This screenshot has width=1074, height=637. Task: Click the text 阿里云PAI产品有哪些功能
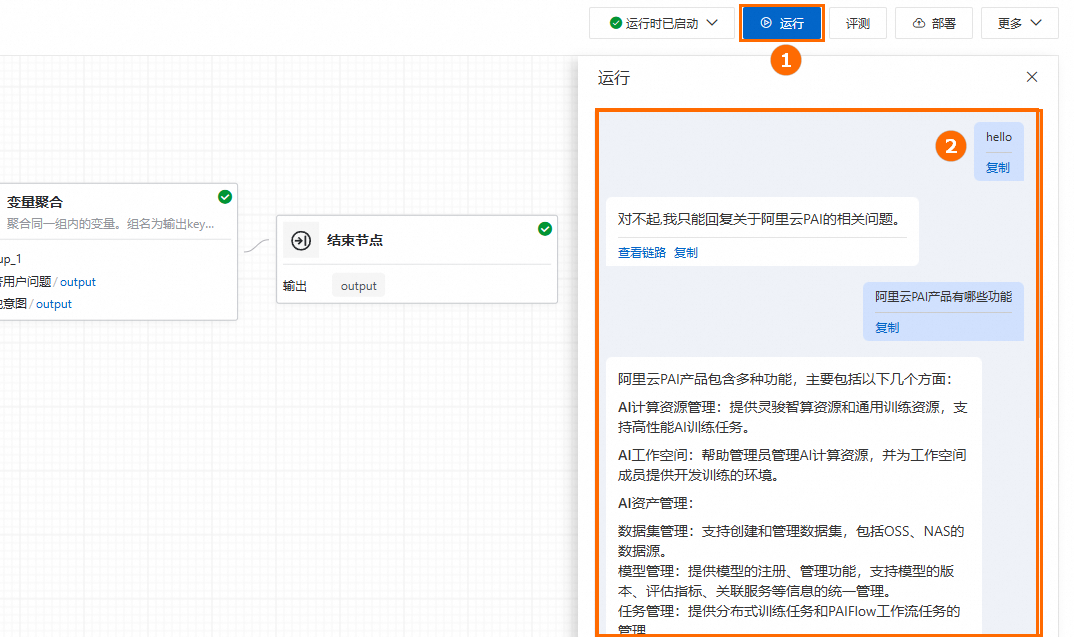pyautogui.click(x=943, y=297)
